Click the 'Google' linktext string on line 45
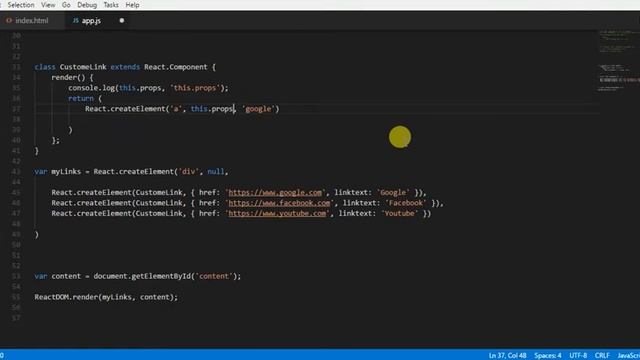This screenshot has height=360, width=640. tap(393, 193)
